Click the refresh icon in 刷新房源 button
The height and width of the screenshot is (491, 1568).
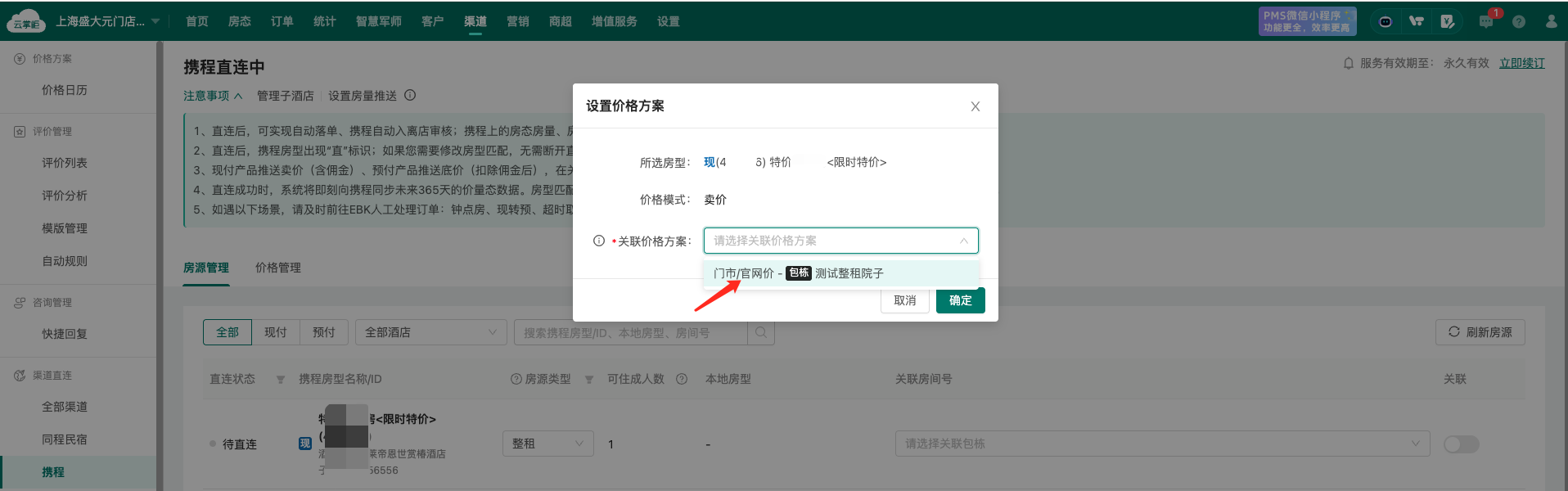[1454, 332]
